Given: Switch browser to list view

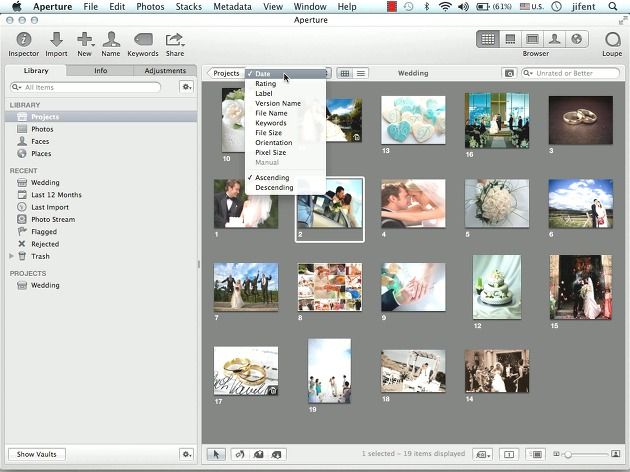Looking at the screenshot, I should coord(361,73).
